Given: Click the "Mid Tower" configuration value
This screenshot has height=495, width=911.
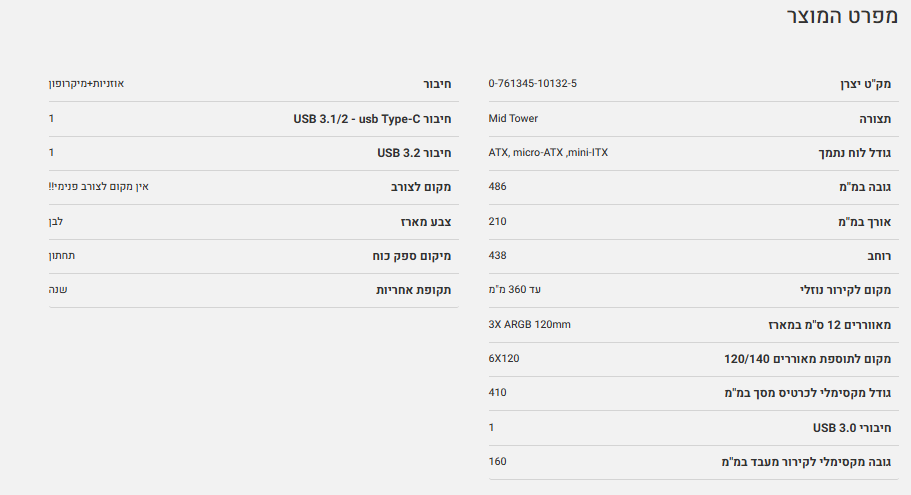Looking at the screenshot, I should click(513, 118).
